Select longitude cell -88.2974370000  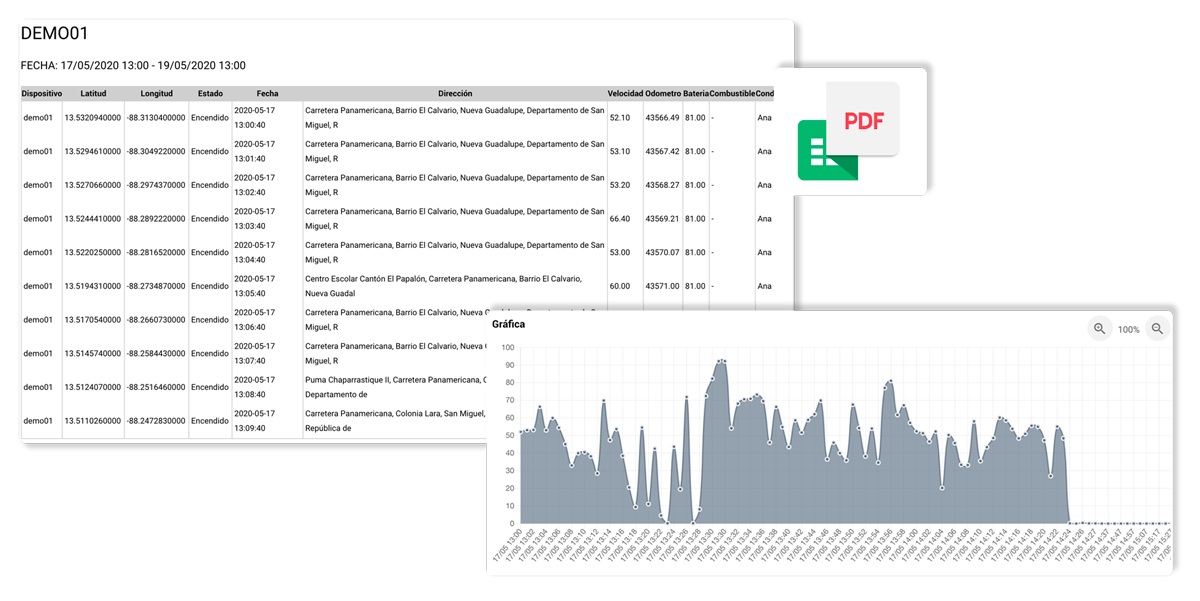(156, 185)
